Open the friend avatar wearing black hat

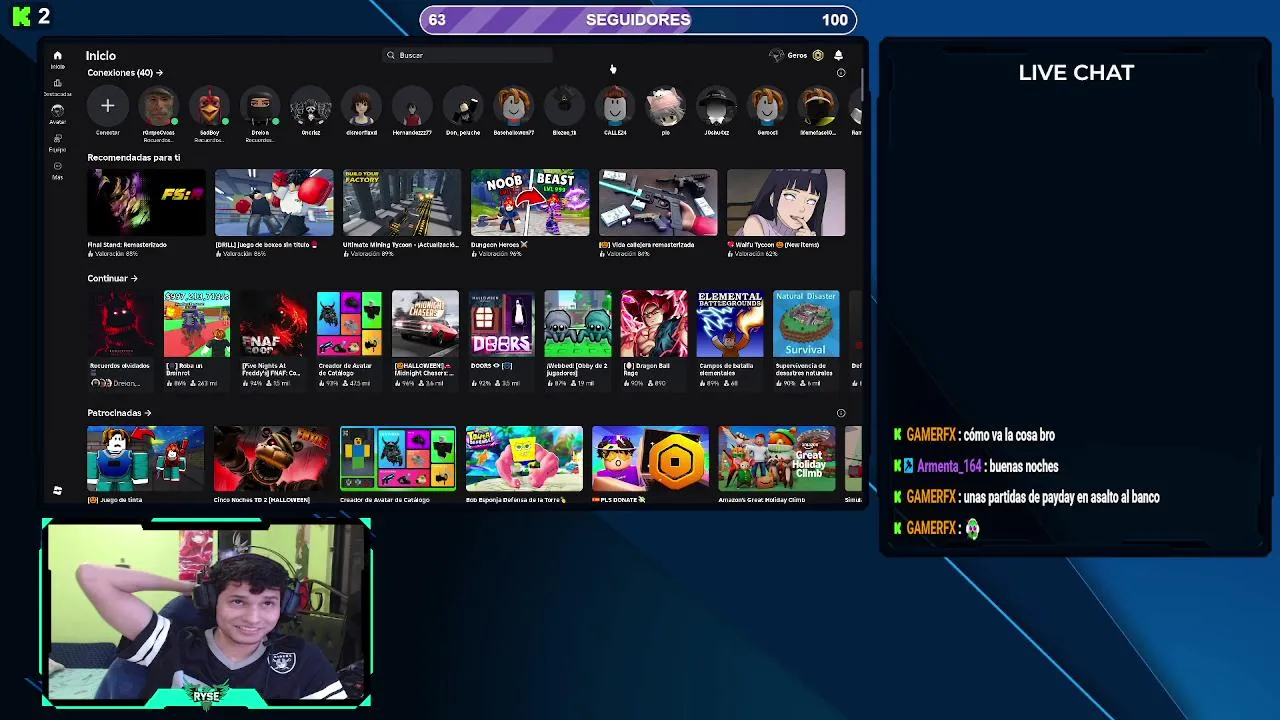tap(717, 106)
